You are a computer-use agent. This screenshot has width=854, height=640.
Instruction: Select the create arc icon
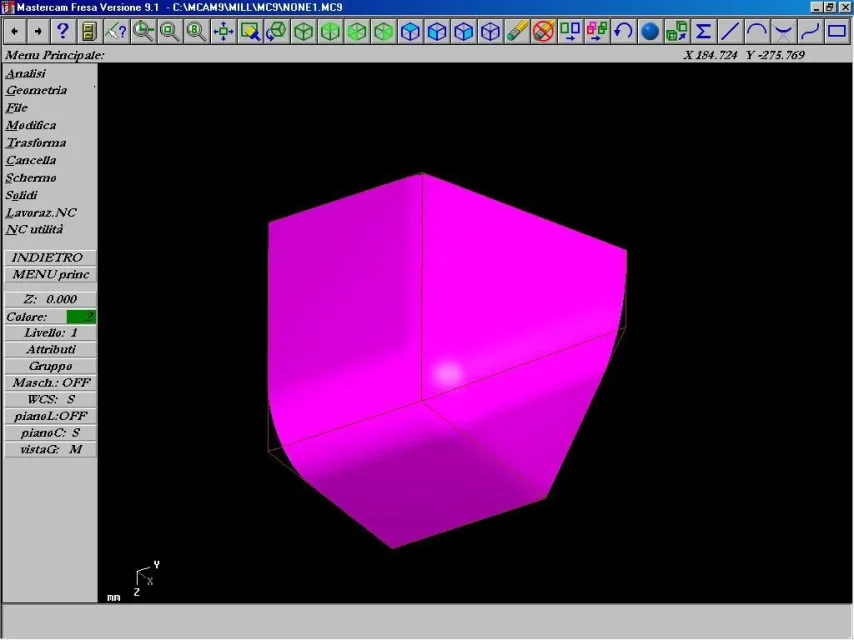(757, 31)
